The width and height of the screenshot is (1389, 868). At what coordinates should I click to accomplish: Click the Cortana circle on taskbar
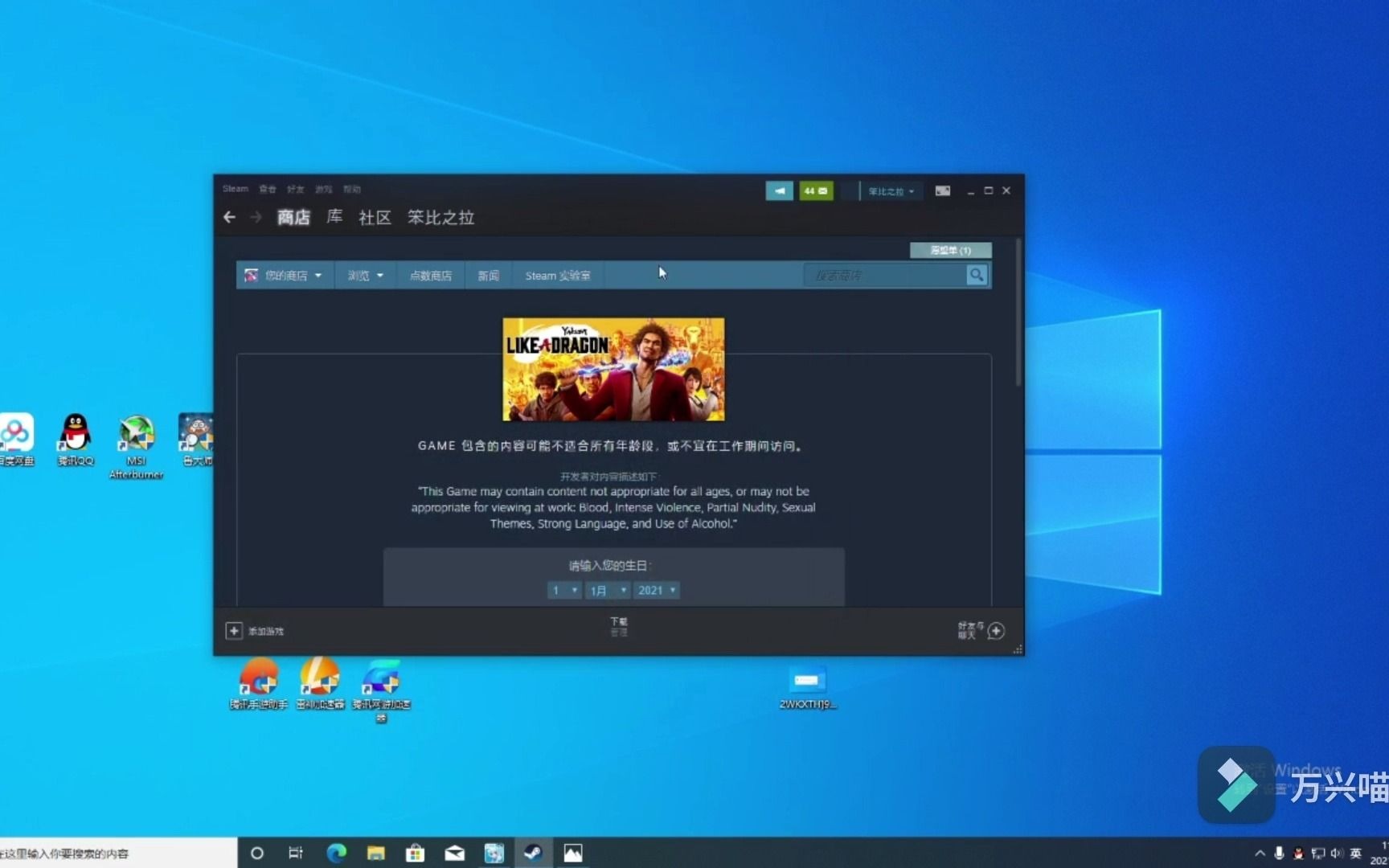pyautogui.click(x=257, y=853)
